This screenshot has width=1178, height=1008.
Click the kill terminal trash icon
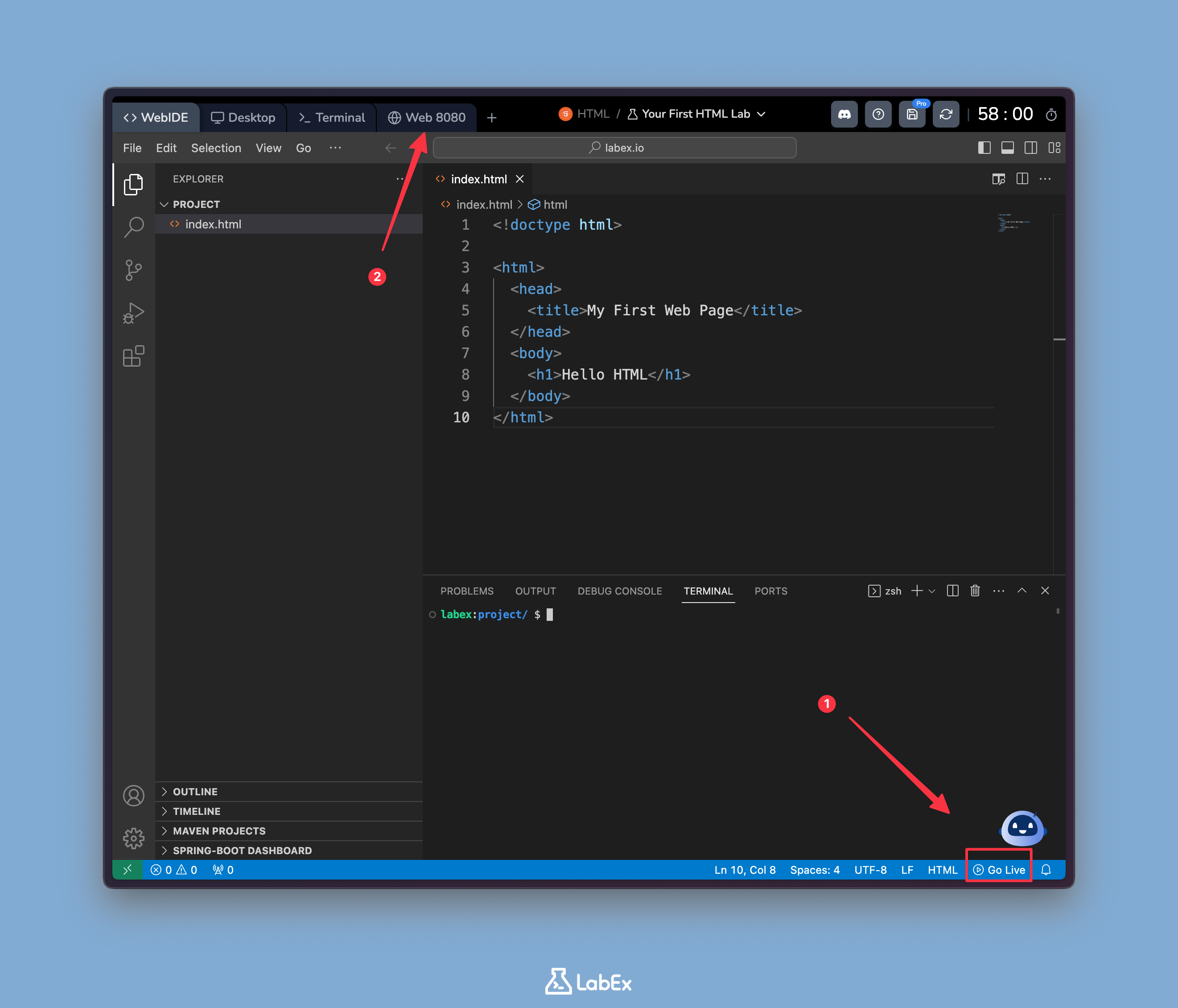click(975, 591)
